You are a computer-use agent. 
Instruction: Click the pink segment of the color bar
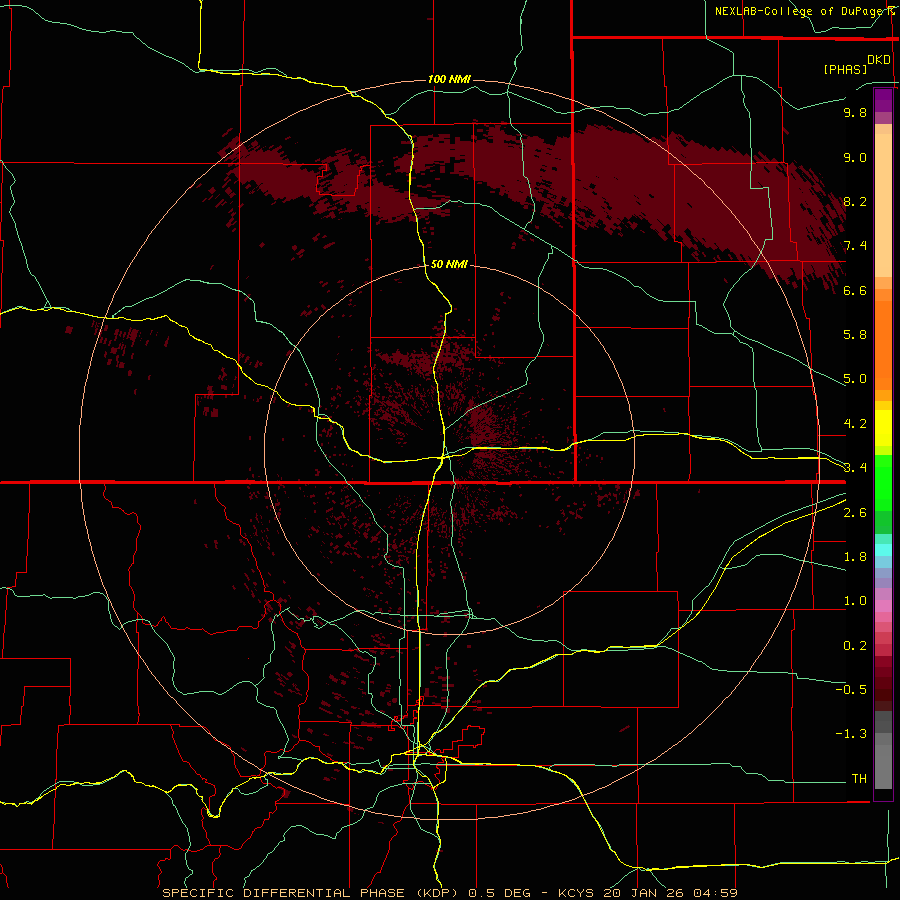(x=883, y=606)
